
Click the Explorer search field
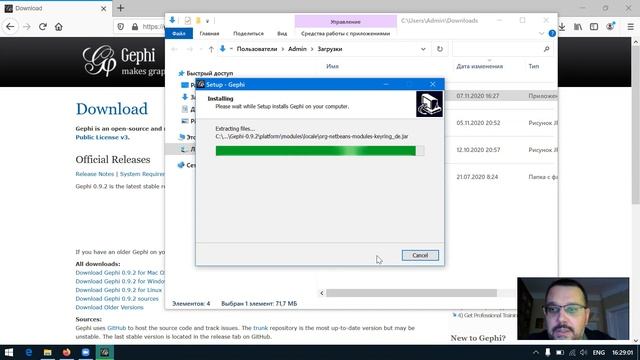click(x=501, y=49)
